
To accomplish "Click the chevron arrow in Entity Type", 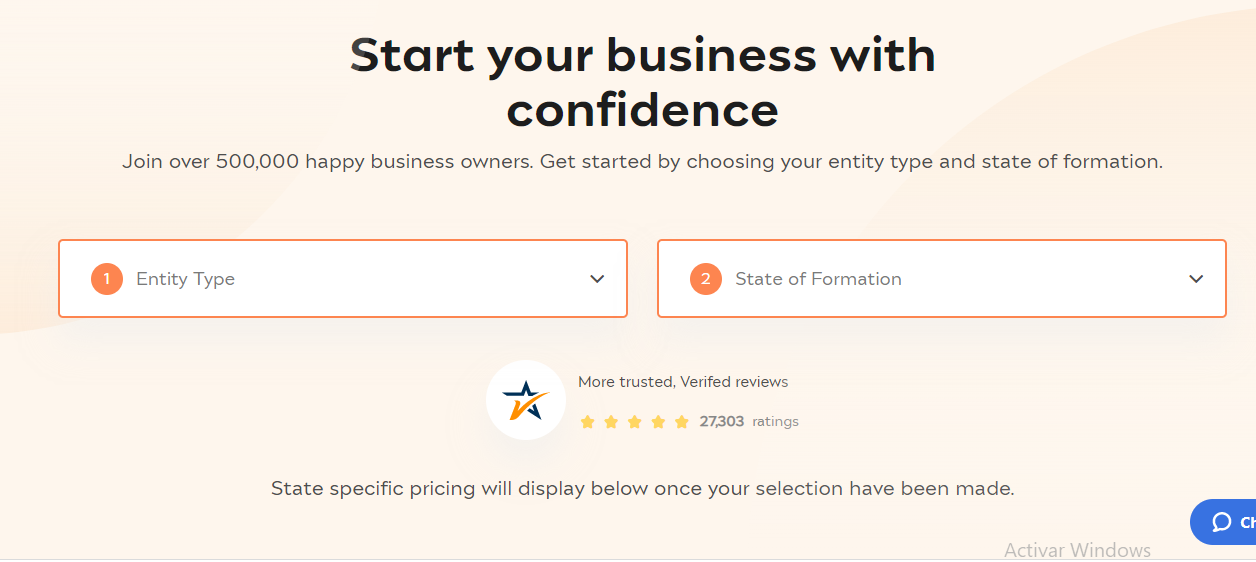I will (597, 279).
